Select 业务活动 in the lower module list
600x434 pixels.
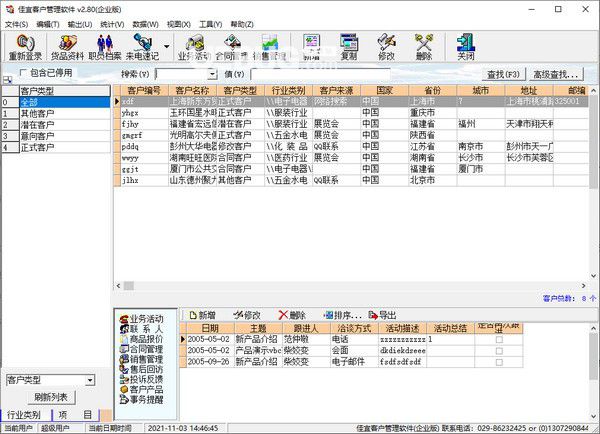142,319
